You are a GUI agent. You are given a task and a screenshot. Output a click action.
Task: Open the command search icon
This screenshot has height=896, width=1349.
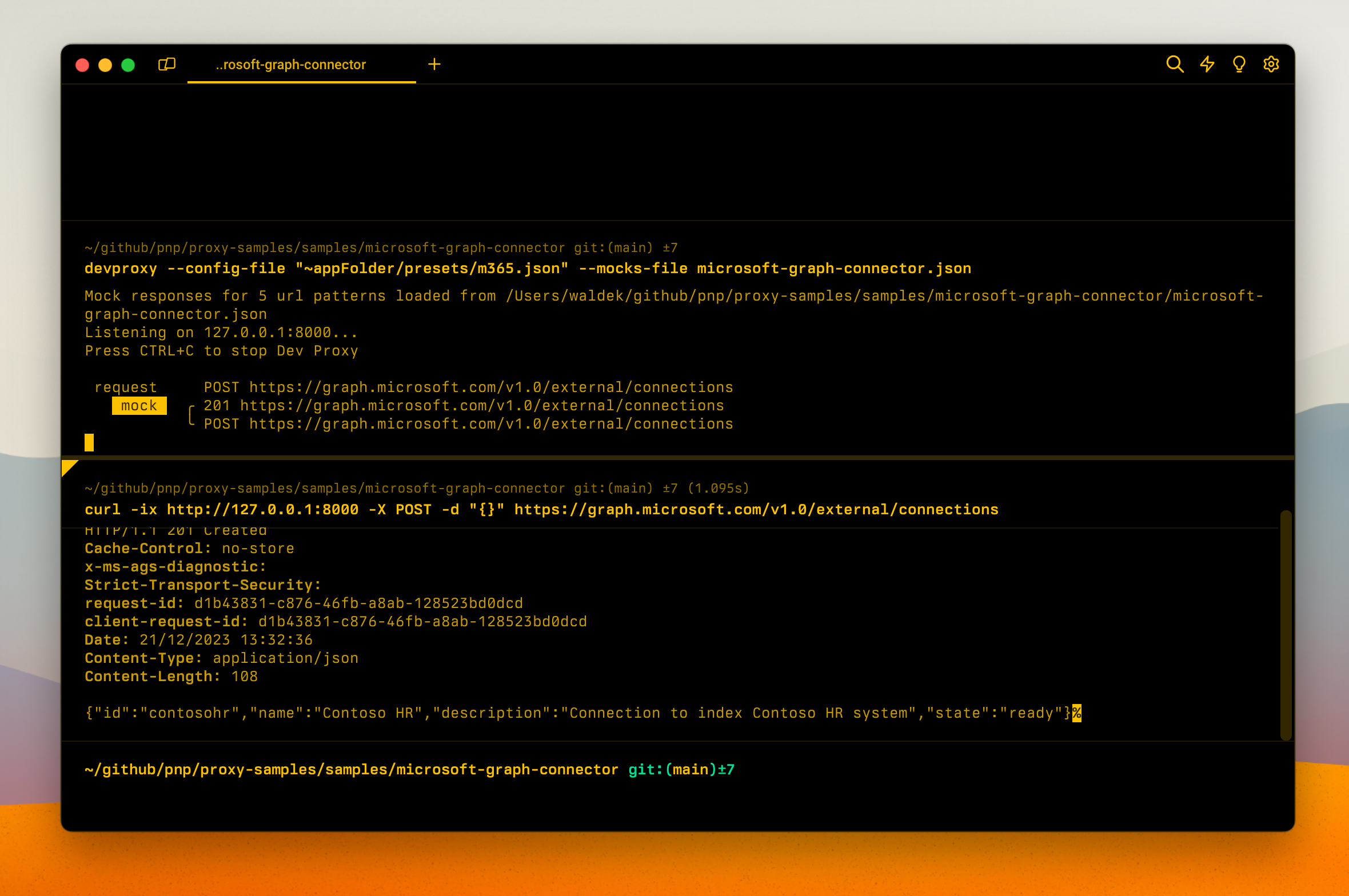[1175, 65]
